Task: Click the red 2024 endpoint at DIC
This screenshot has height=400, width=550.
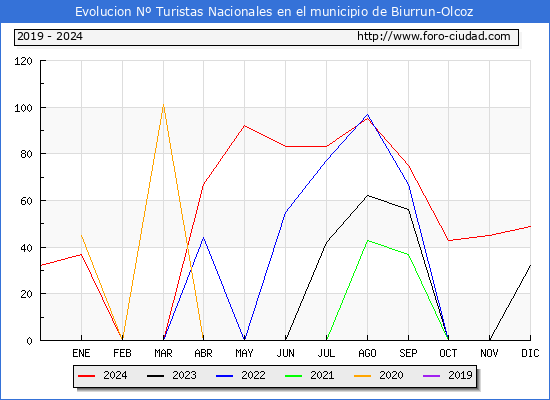Action: [x=530, y=226]
